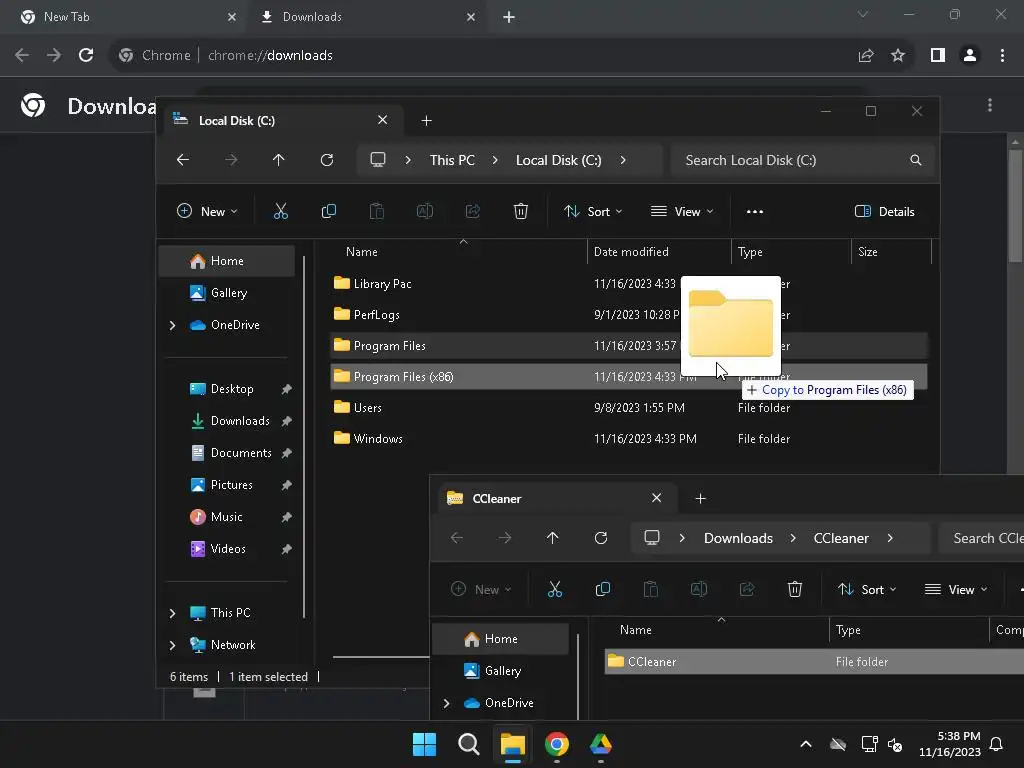Click Downloads breadcrumb in CCleaner window
Viewport: 1024px width, 768px height.
click(x=738, y=538)
